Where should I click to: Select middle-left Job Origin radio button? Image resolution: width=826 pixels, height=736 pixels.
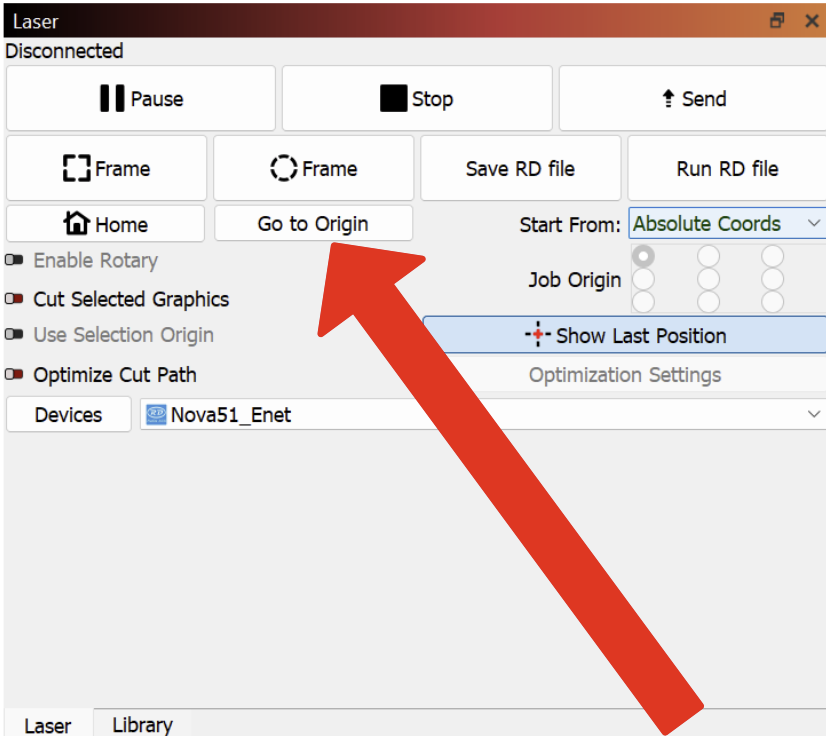[643, 279]
